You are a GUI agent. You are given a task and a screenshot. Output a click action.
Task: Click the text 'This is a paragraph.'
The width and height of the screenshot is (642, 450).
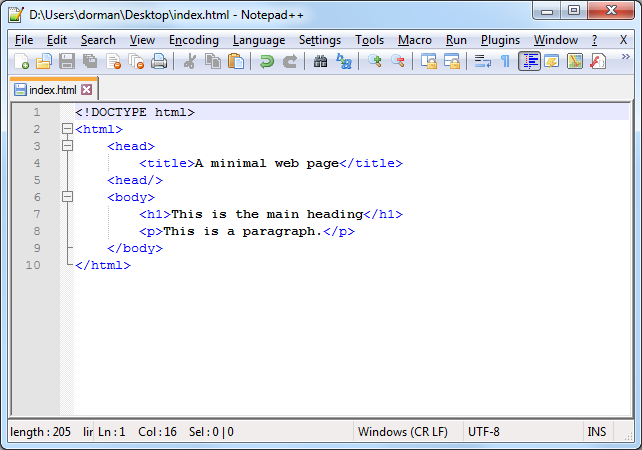[x=242, y=231]
